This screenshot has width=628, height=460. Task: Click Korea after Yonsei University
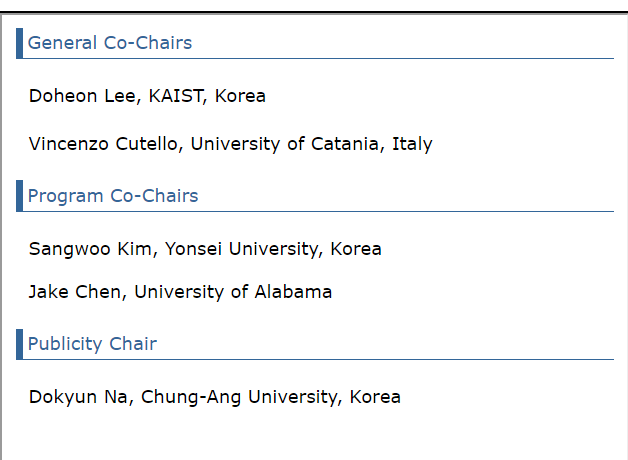[x=356, y=249]
